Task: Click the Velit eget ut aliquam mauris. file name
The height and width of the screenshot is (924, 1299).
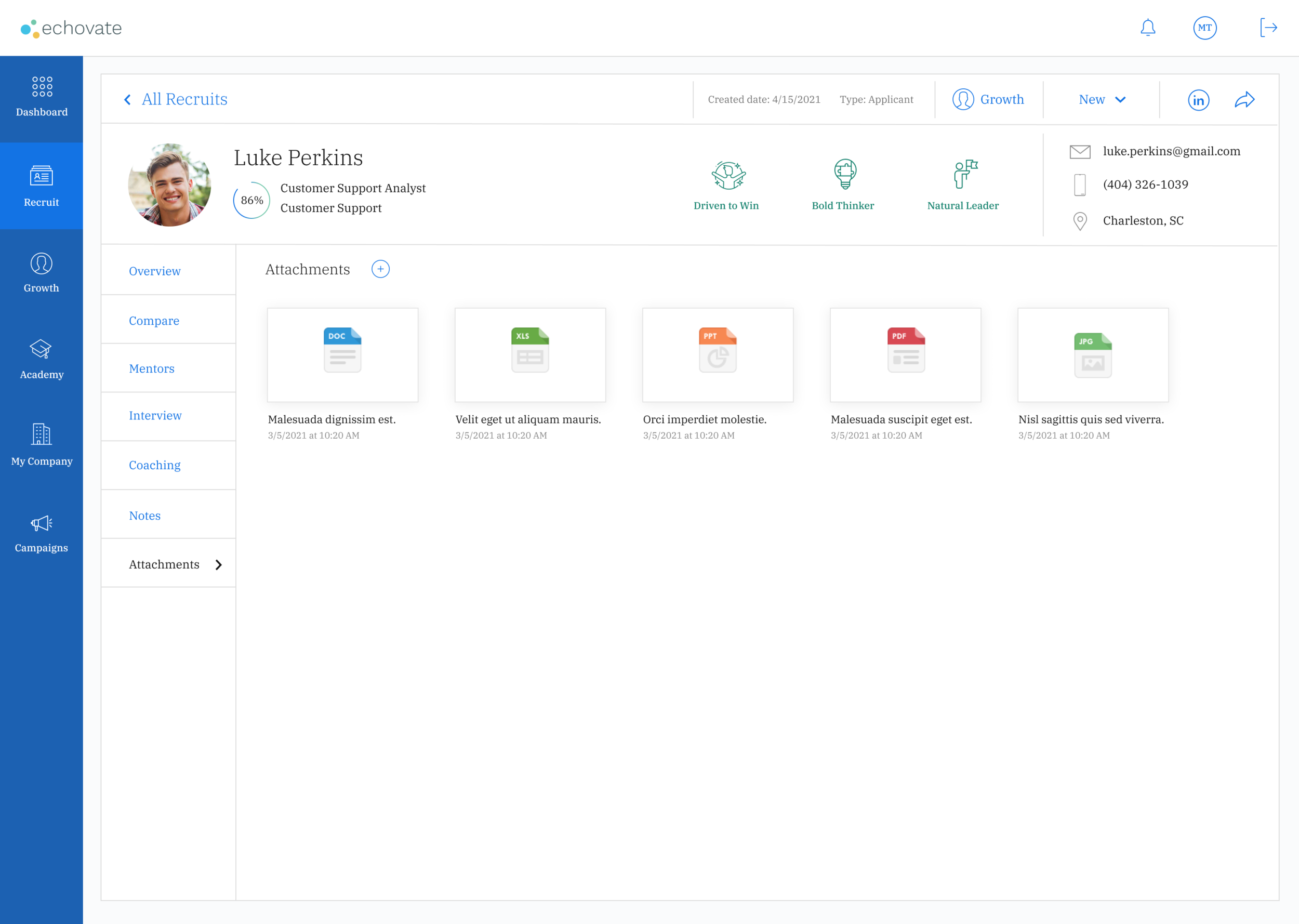Action: pyautogui.click(x=528, y=419)
